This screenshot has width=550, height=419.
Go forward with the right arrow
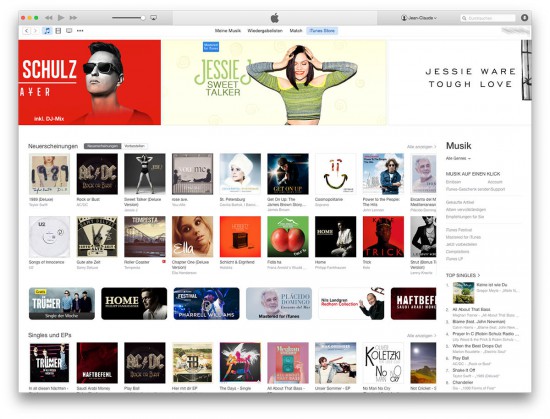pos(35,31)
